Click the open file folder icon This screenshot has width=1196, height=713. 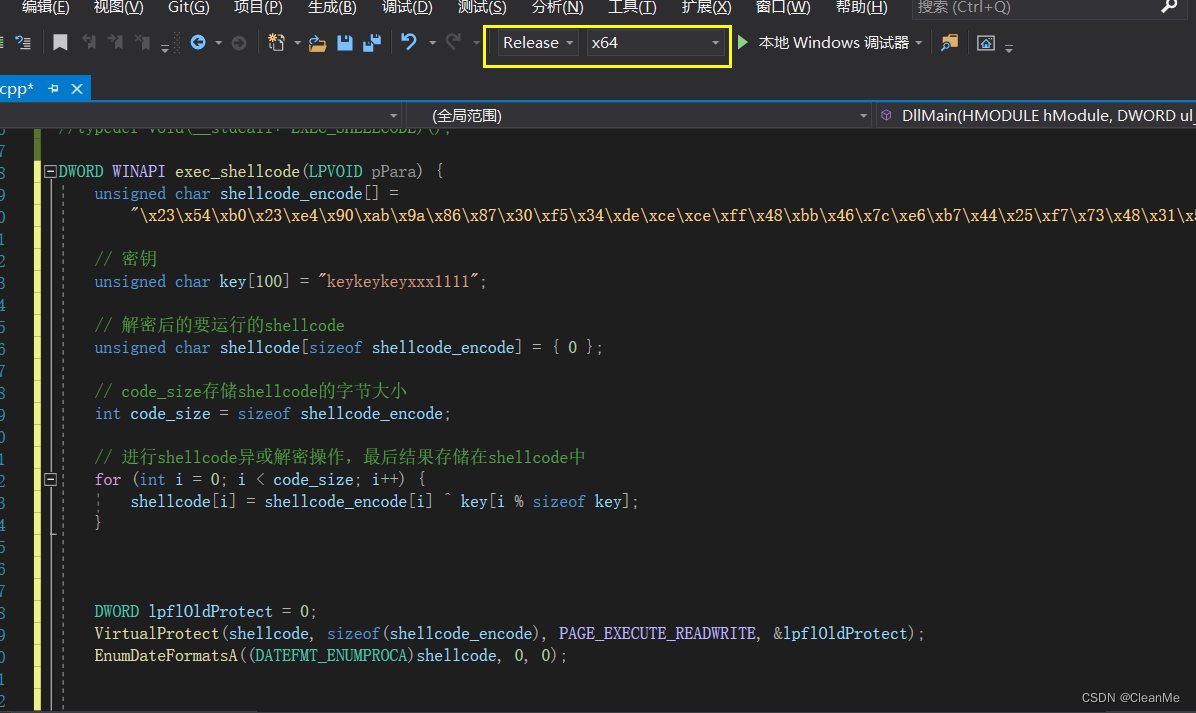coord(317,43)
